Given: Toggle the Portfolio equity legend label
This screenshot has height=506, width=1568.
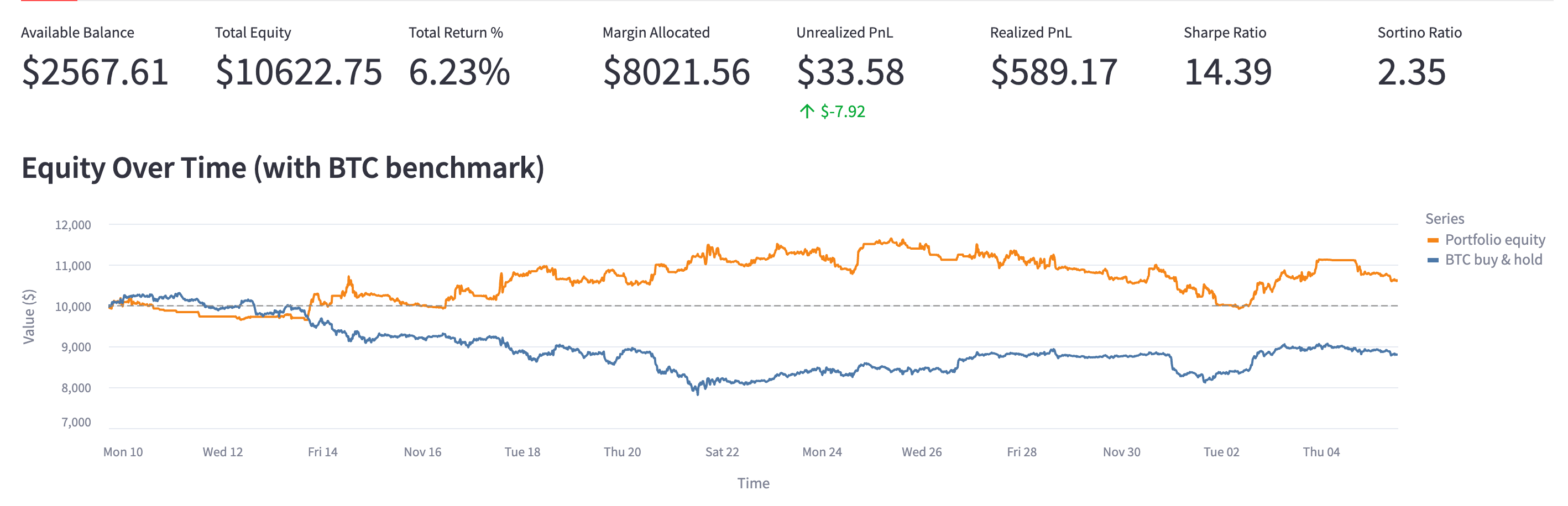Looking at the screenshot, I should [1494, 240].
